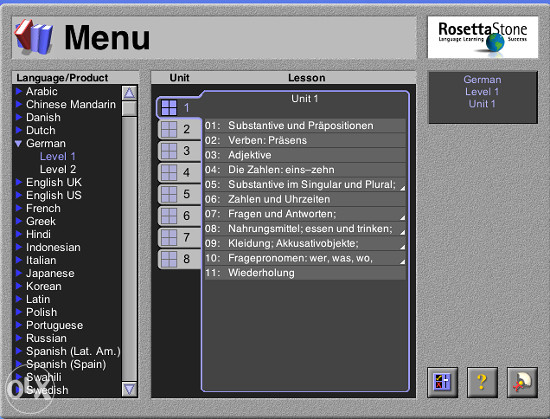
Task: Click the exit program icon button
Action: 522,382
